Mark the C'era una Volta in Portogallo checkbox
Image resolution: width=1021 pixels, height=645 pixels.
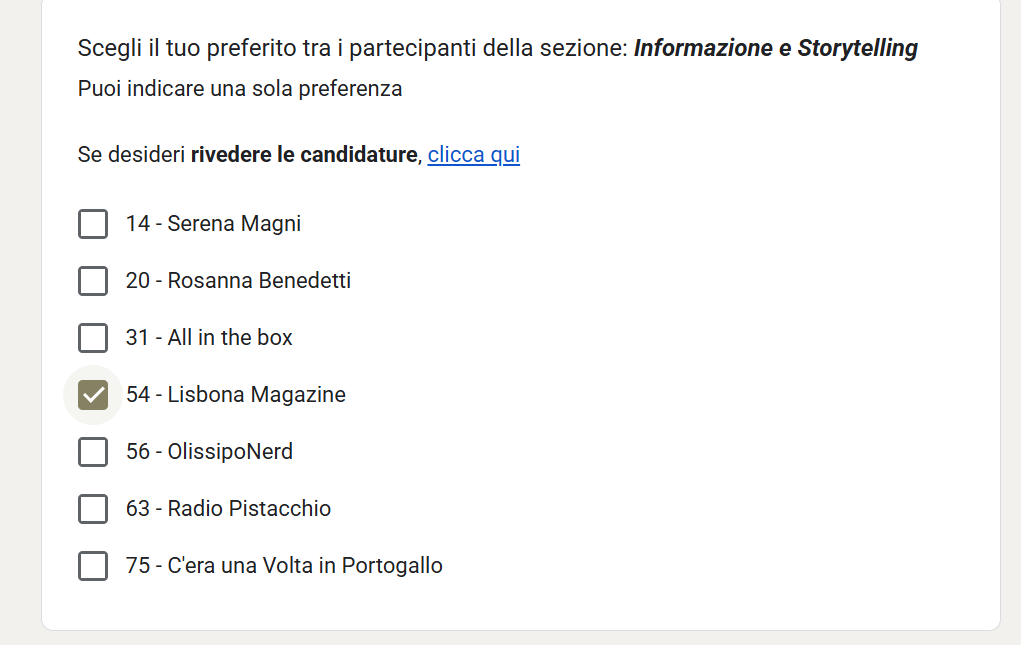(x=93, y=566)
